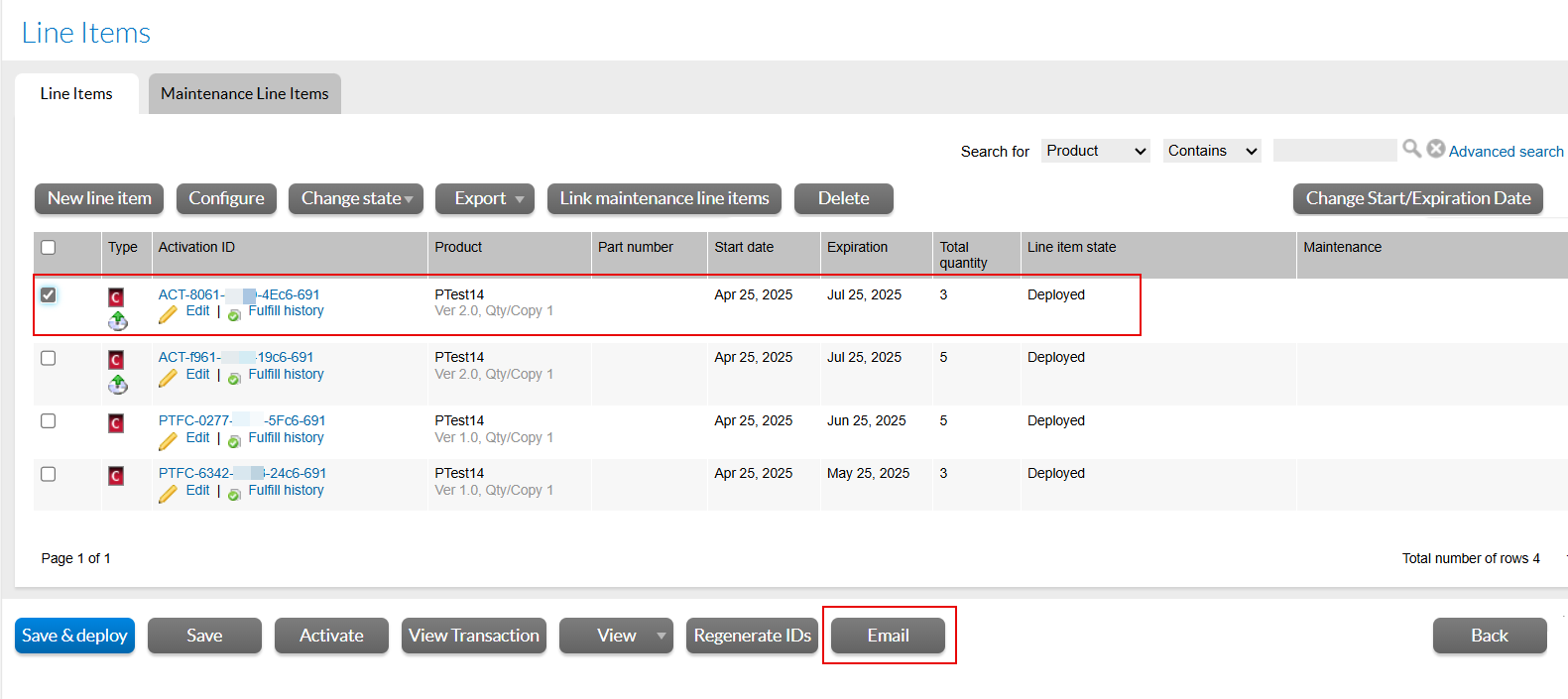Viewport: 1568px width, 699px height.
Task: Open the Export dropdown menu
Action: pos(485,198)
